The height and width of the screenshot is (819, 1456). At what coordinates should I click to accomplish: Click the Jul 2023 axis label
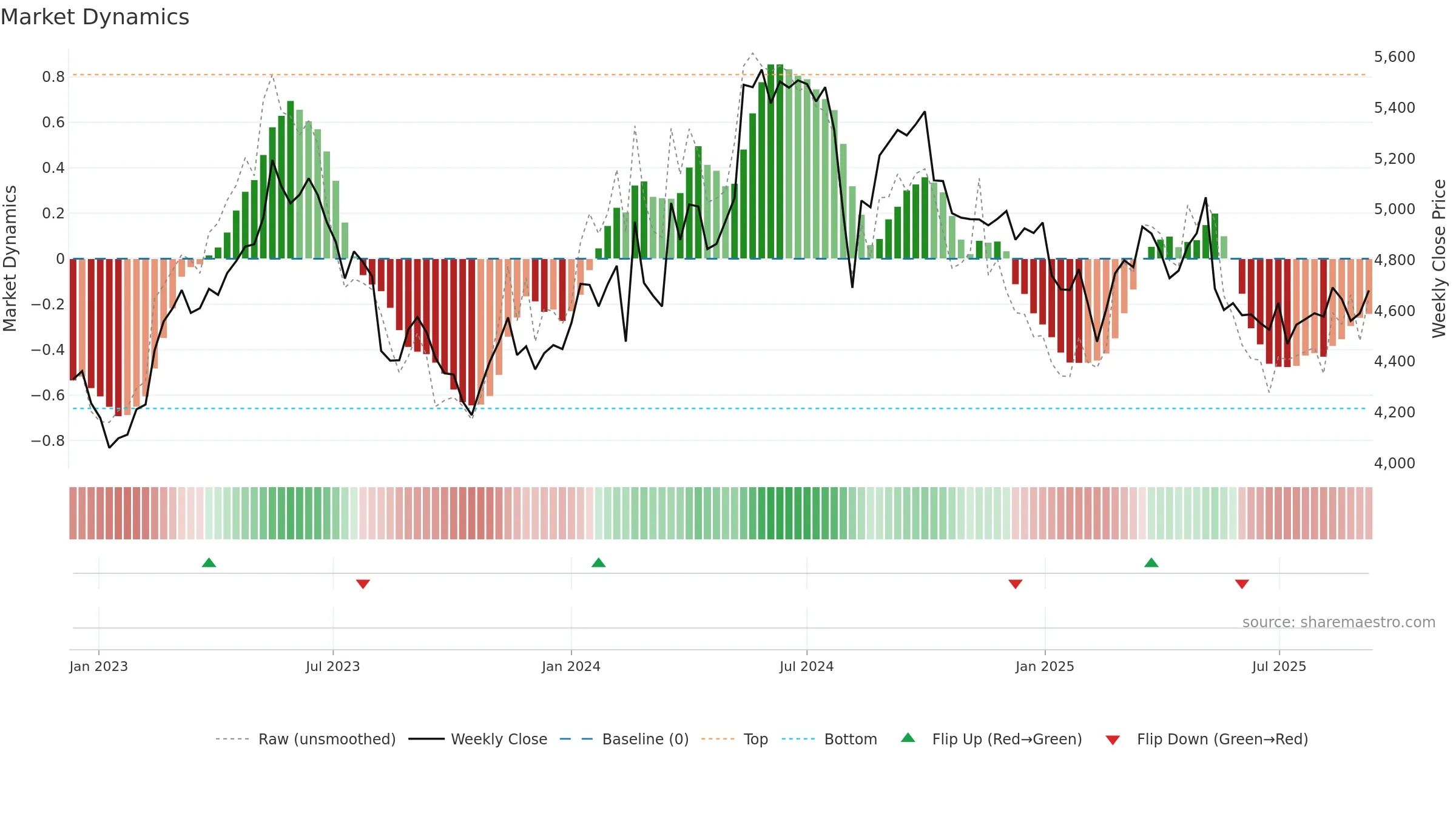click(333, 666)
